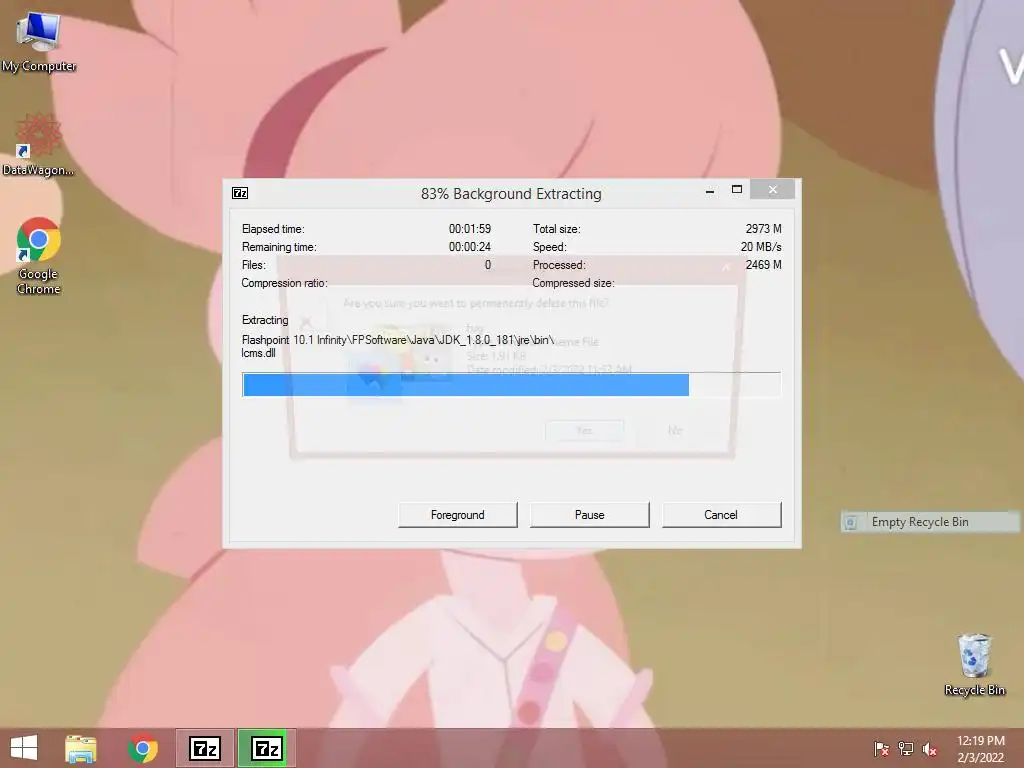This screenshot has width=1024, height=768.
Task: Click the processed value 2469 M
Action: [763, 265]
